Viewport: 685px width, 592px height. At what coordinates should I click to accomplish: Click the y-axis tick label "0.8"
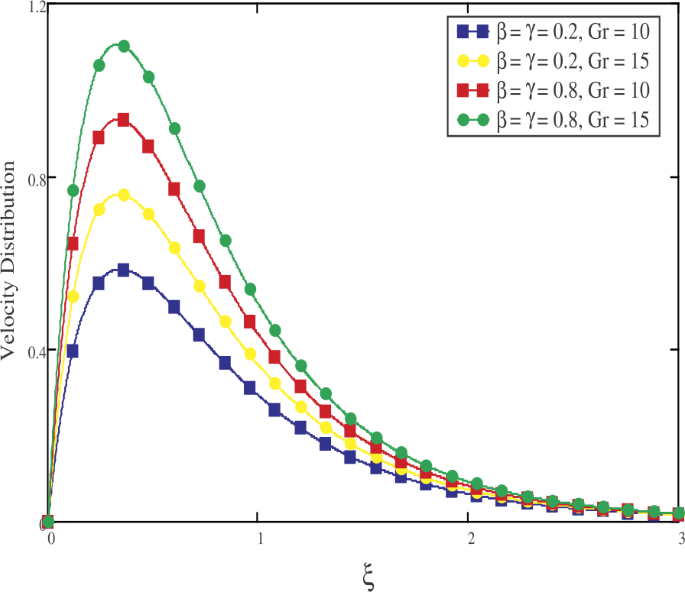tap(37, 180)
